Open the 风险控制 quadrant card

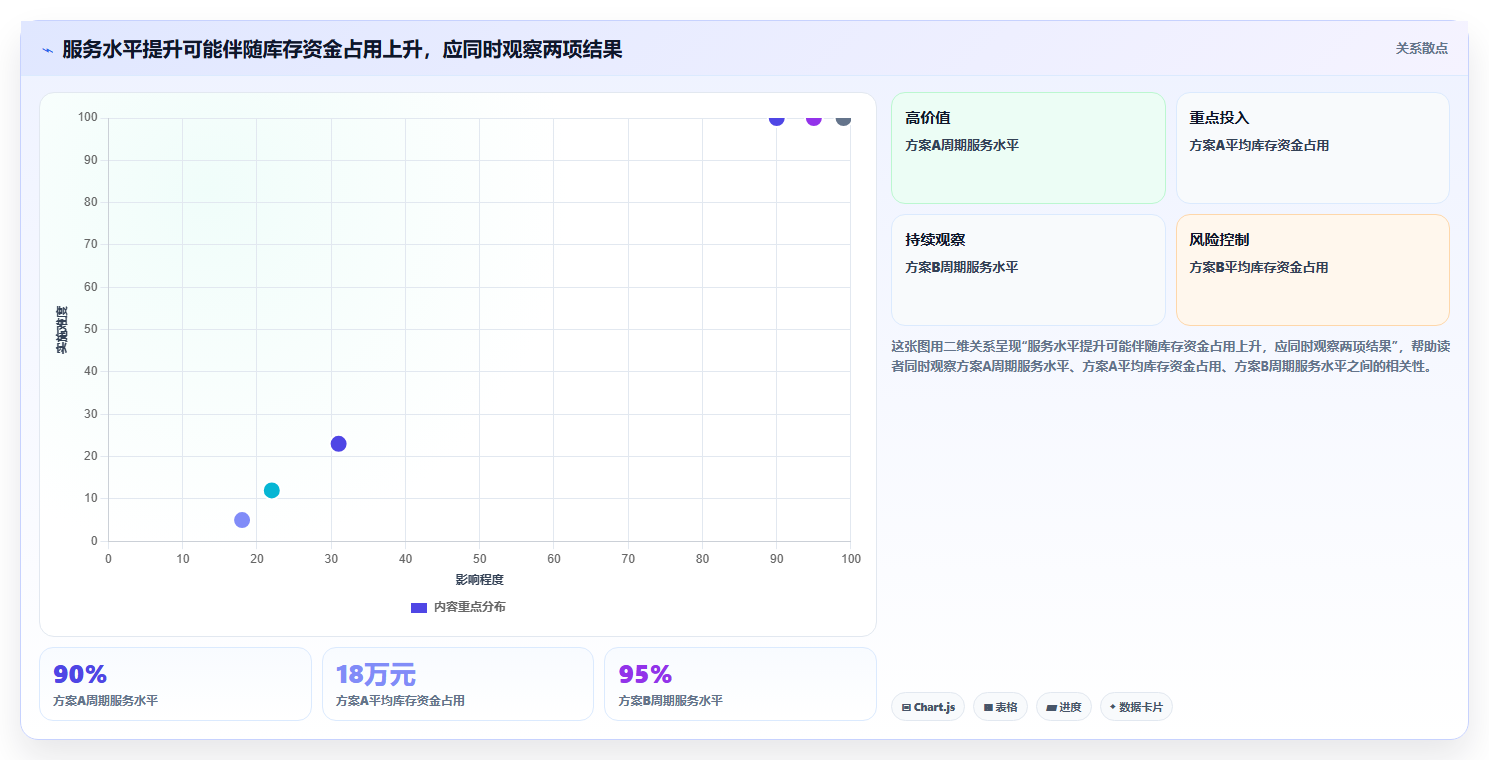click(1313, 270)
